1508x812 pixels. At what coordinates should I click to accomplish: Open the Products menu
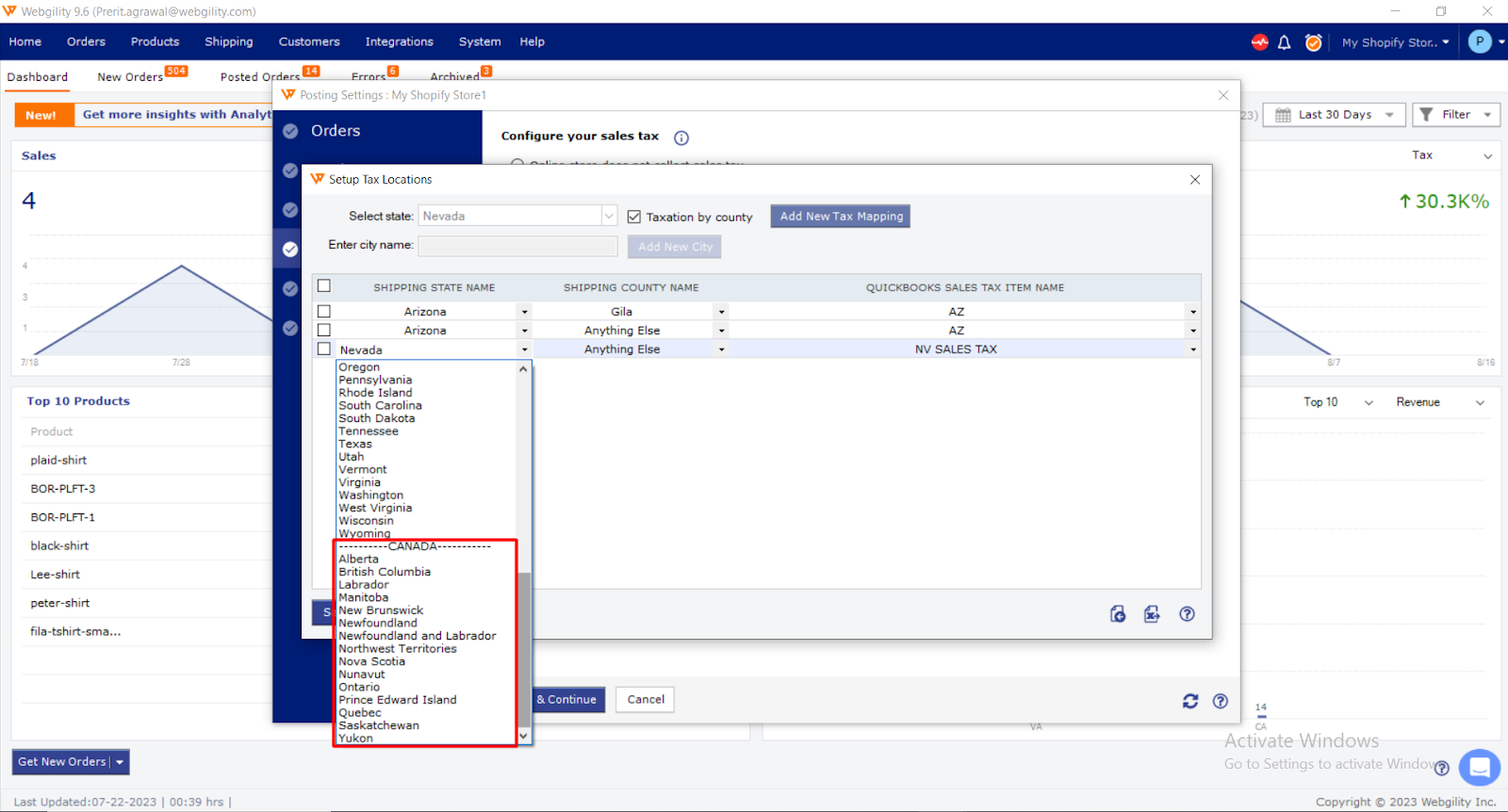point(155,41)
